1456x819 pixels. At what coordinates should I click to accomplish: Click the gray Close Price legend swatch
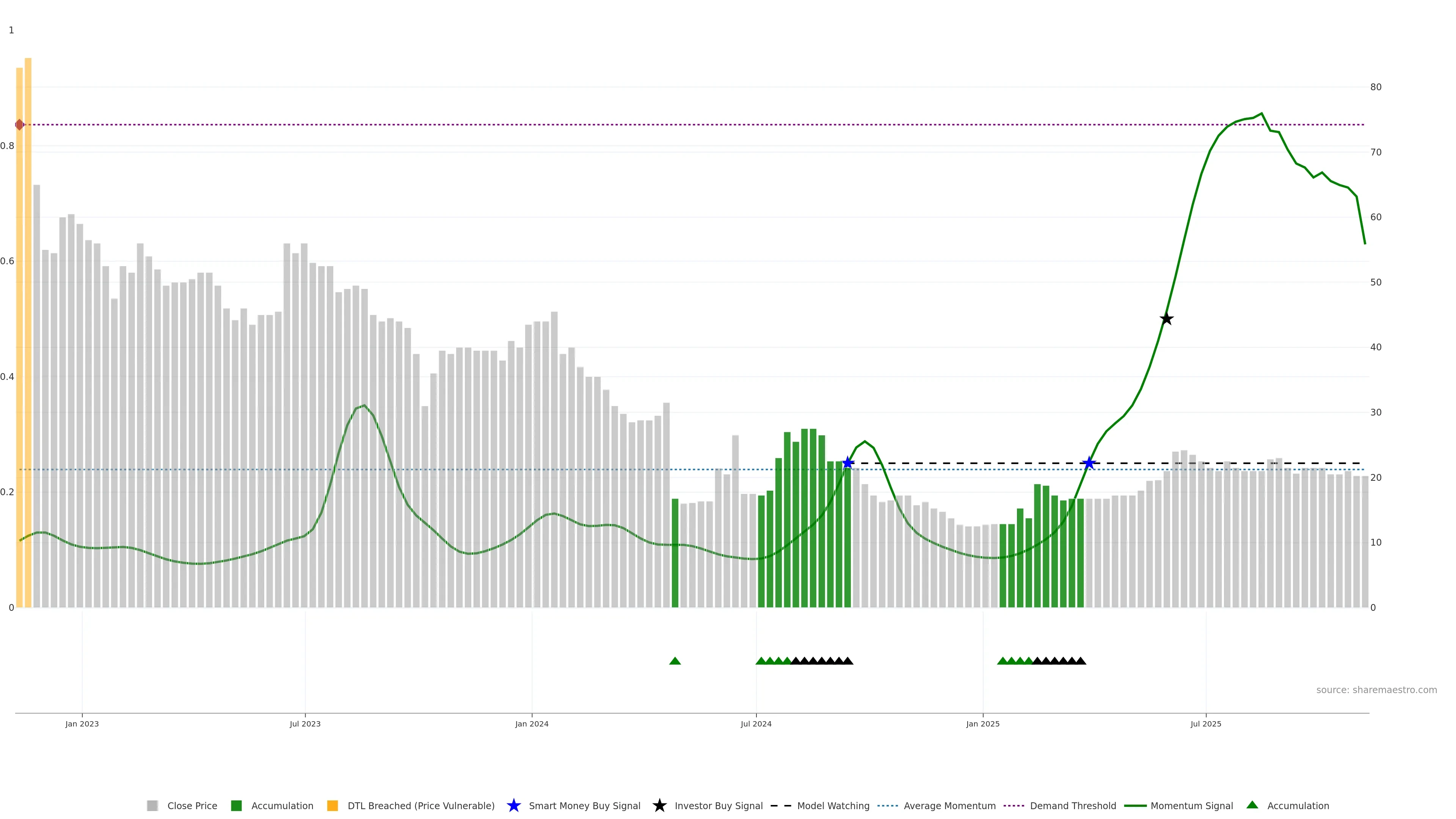(x=152, y=805)
